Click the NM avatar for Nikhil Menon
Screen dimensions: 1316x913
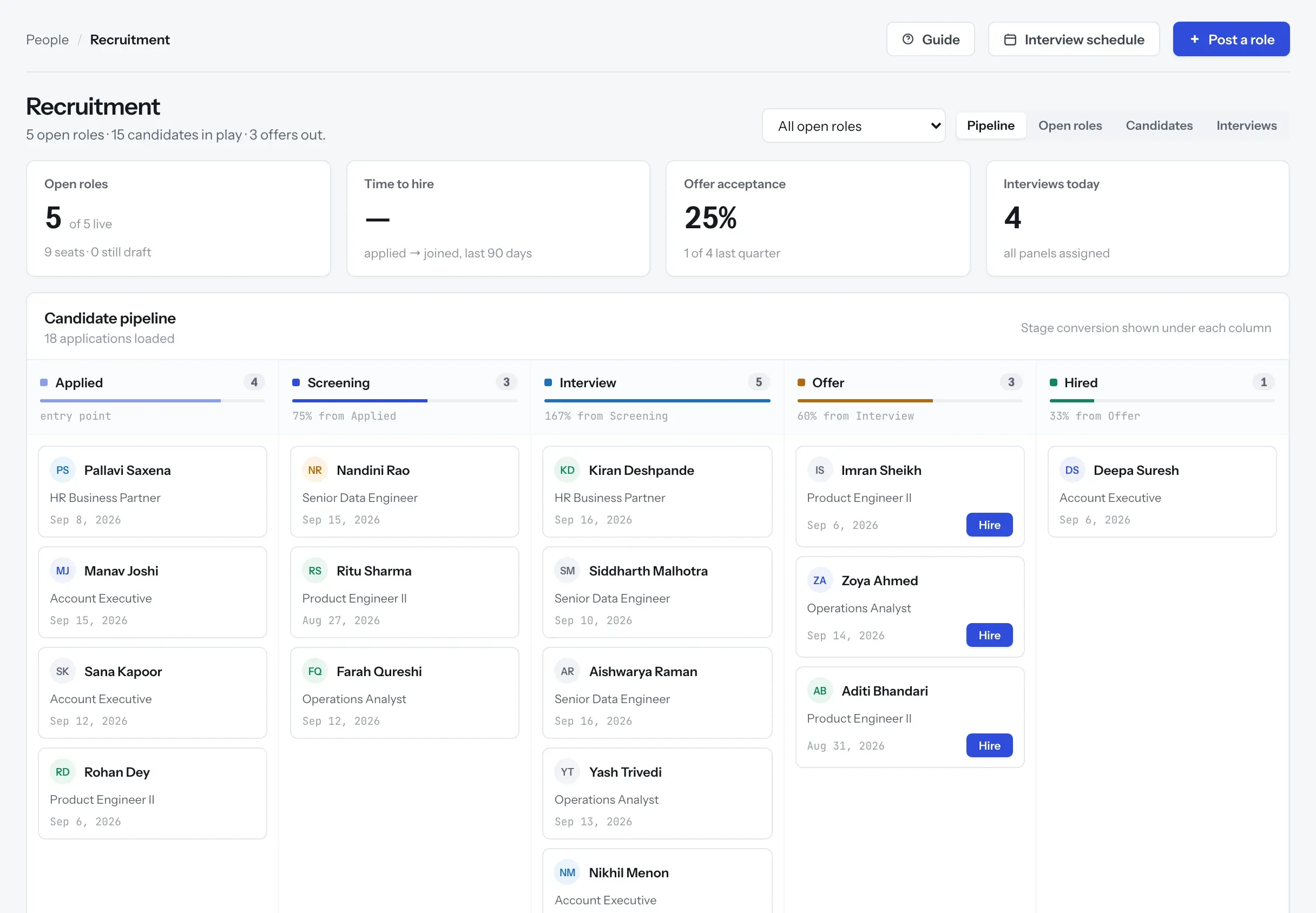567,873
